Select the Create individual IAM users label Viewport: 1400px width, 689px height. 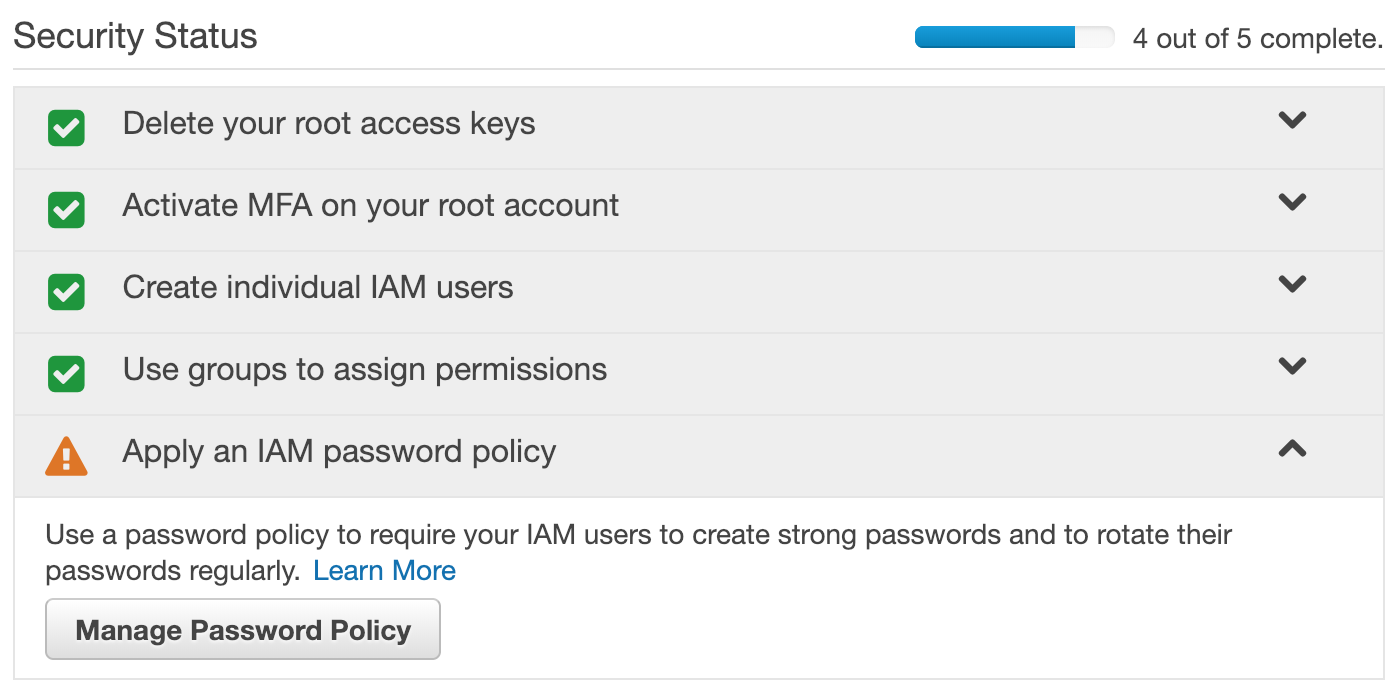(318, 288)
